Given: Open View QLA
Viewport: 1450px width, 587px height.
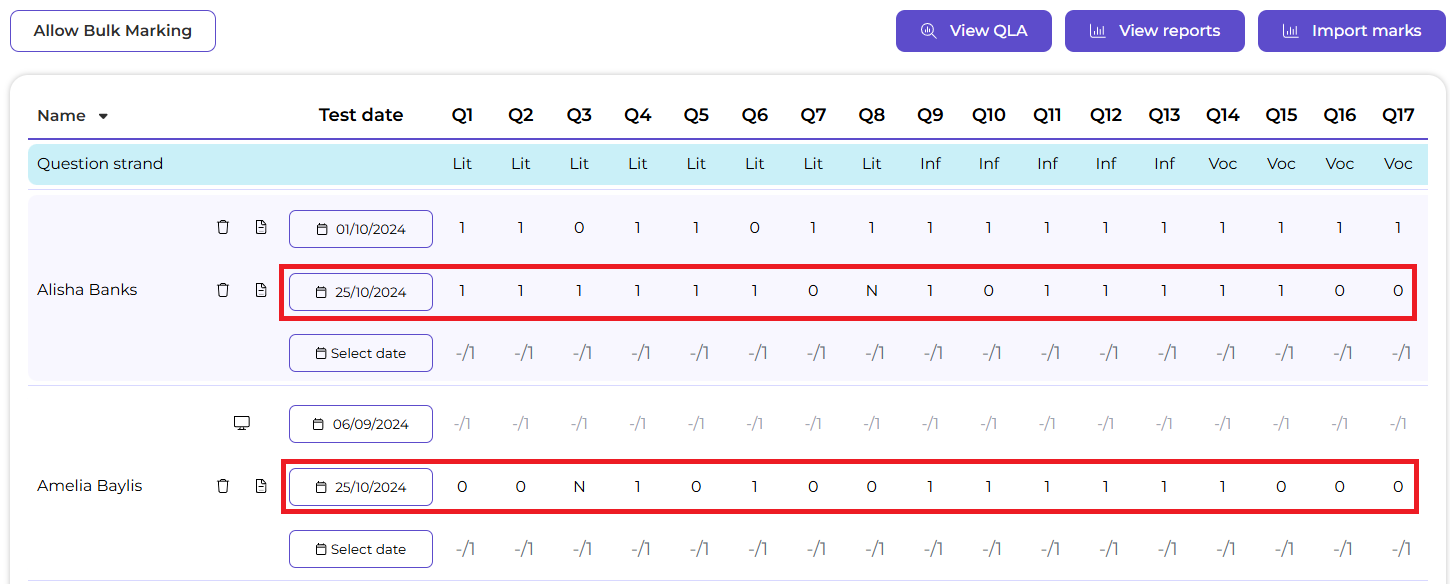Looking at the screenshot, I should (974, 31).
